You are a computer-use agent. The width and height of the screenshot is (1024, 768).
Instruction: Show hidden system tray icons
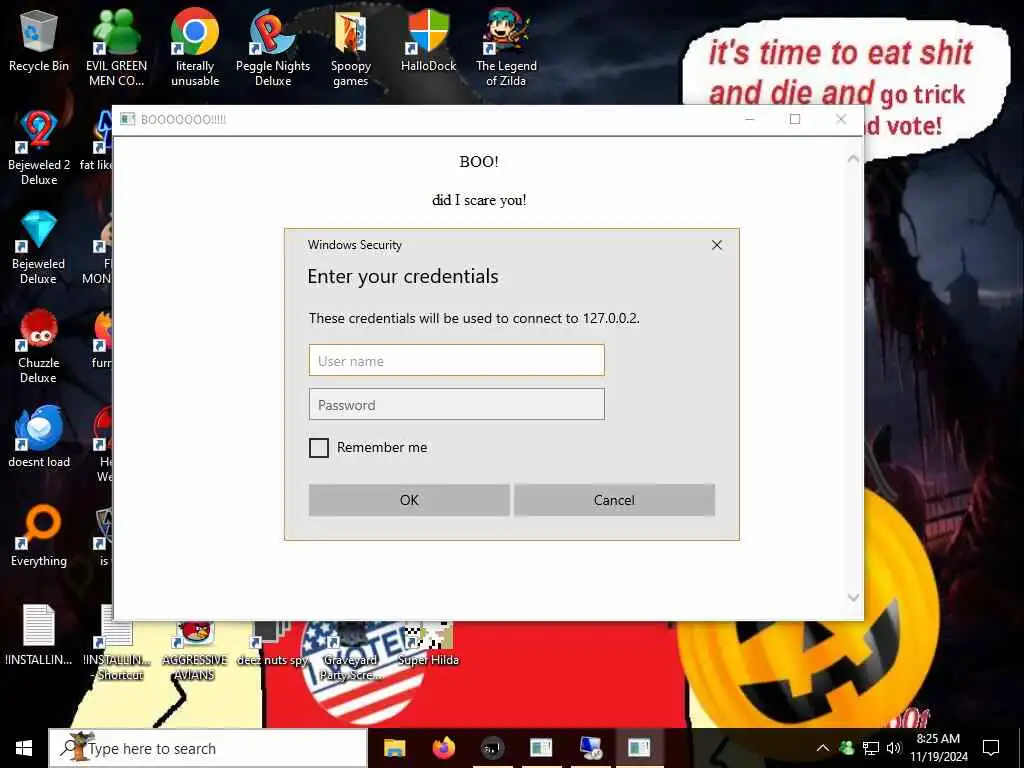(823, 748)
